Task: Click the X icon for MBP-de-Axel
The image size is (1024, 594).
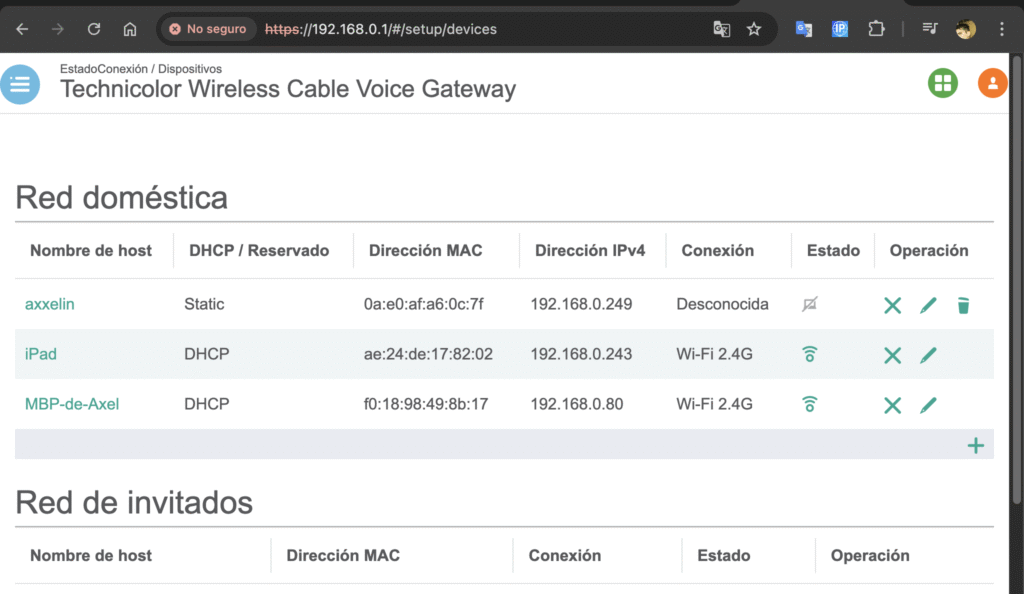Action: pos(892,405)
